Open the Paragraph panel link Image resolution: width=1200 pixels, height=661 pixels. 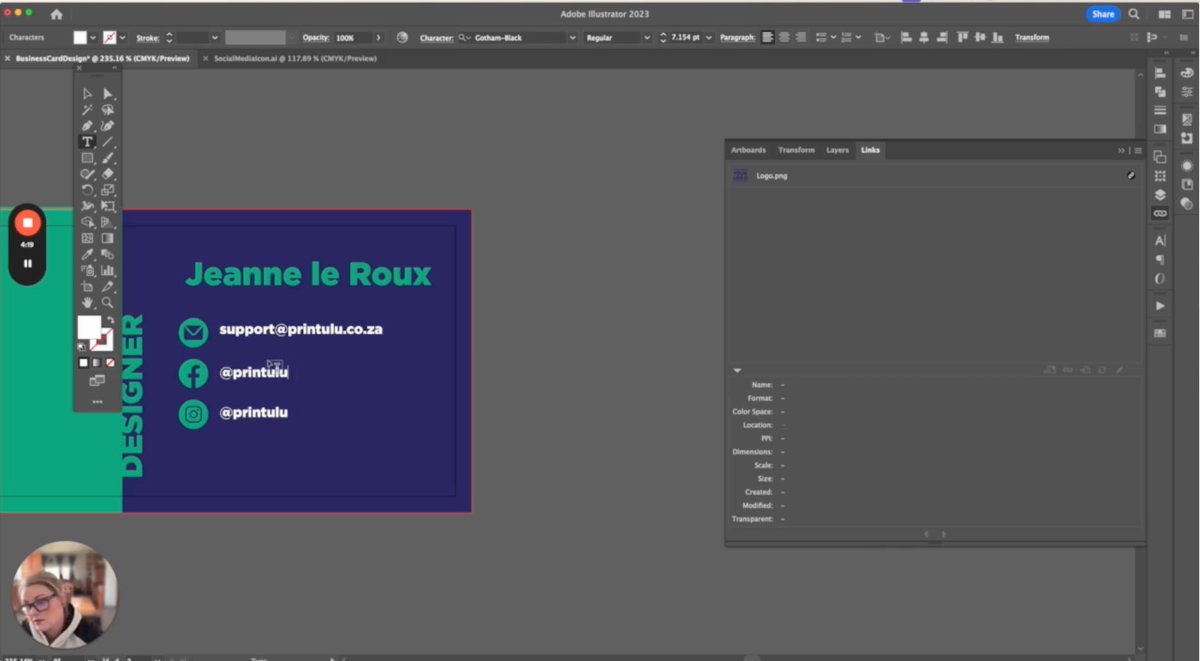click(x=738, y=38)
